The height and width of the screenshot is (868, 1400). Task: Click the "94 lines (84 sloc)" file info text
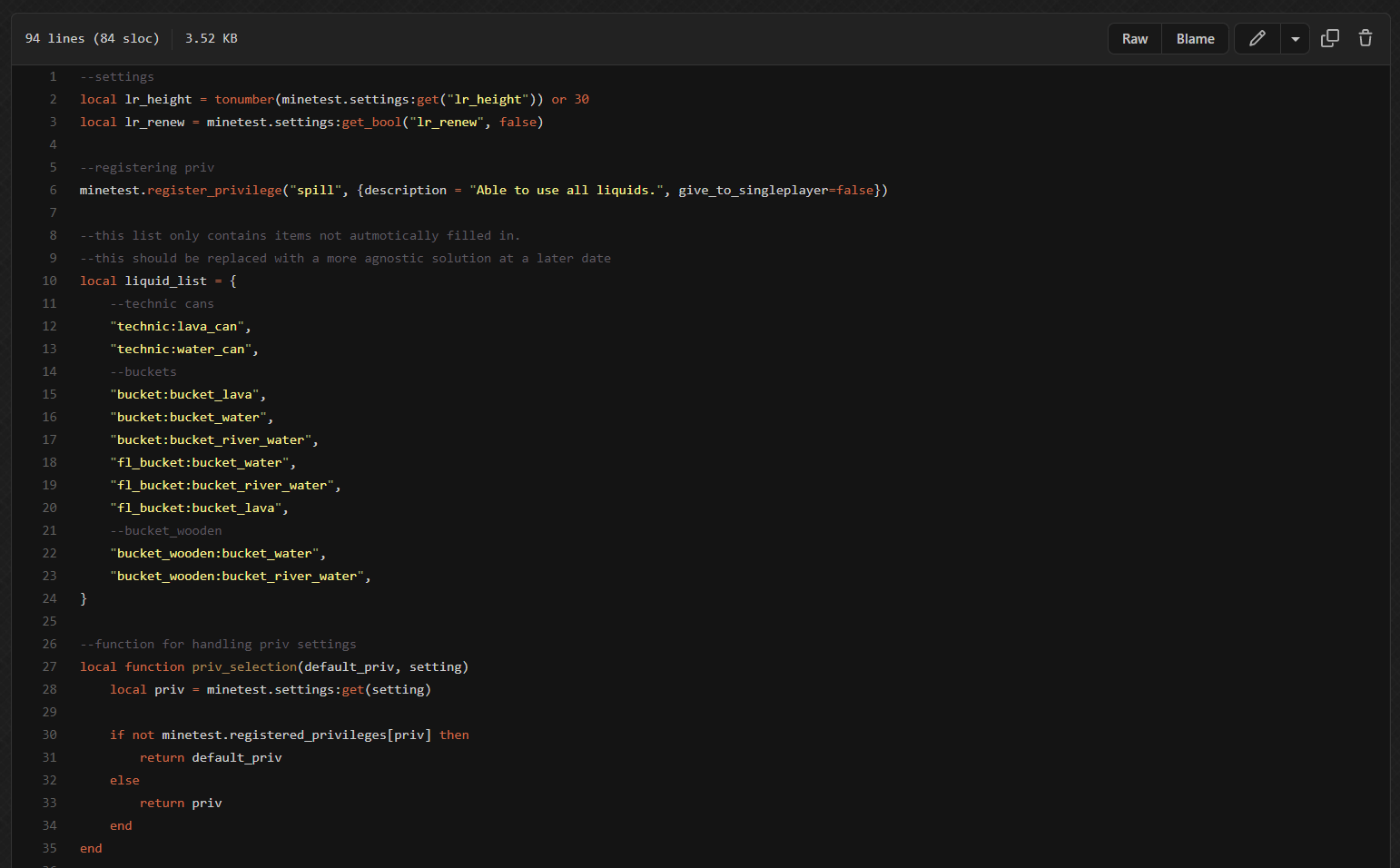92,38
